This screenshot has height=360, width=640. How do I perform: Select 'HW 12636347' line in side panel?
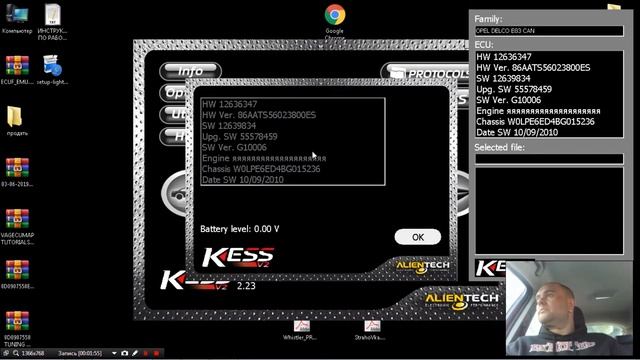tap(504, 57)
